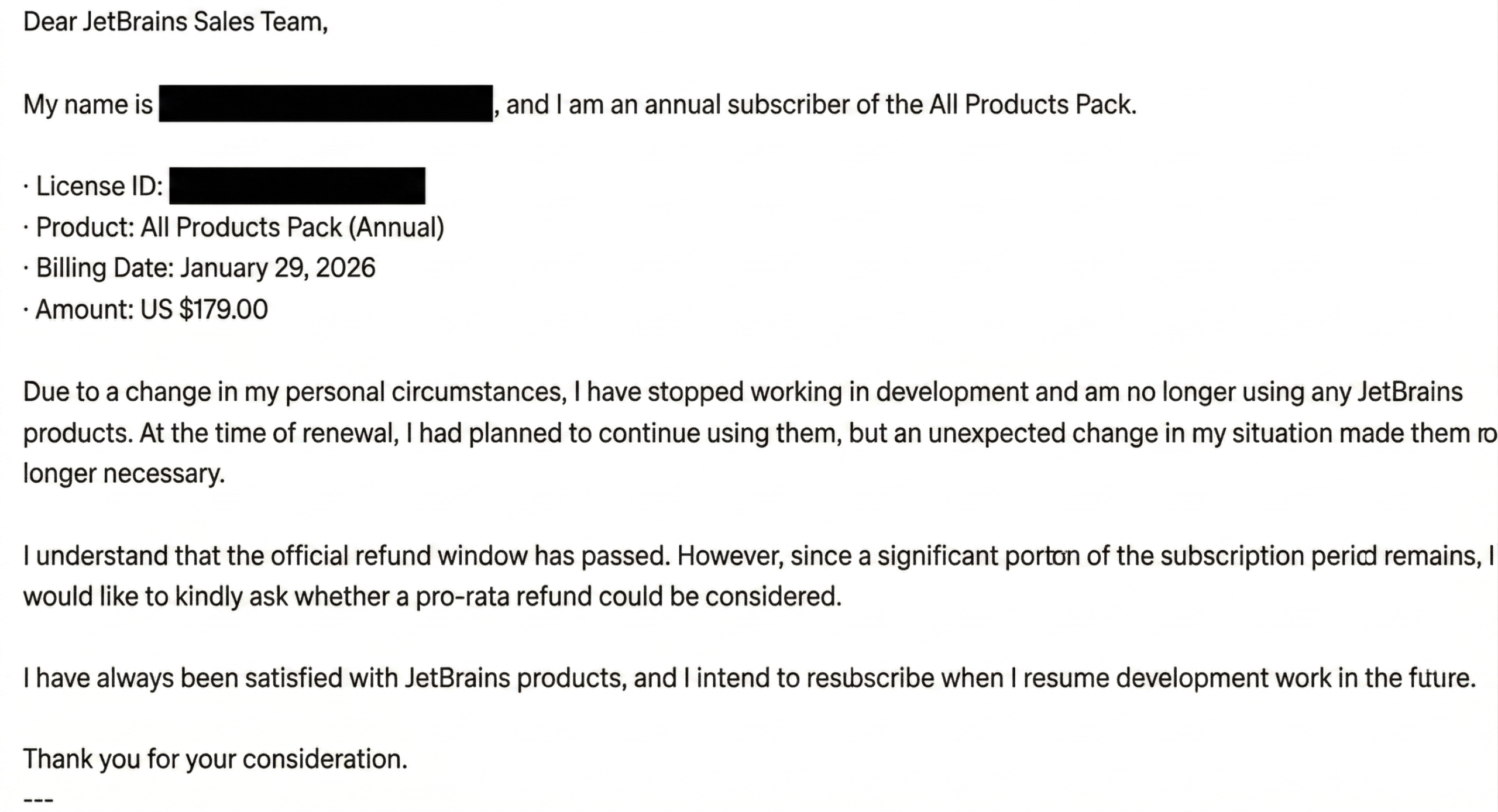
Task: Click the words "longer necessary."
Action: coord(123,473)
